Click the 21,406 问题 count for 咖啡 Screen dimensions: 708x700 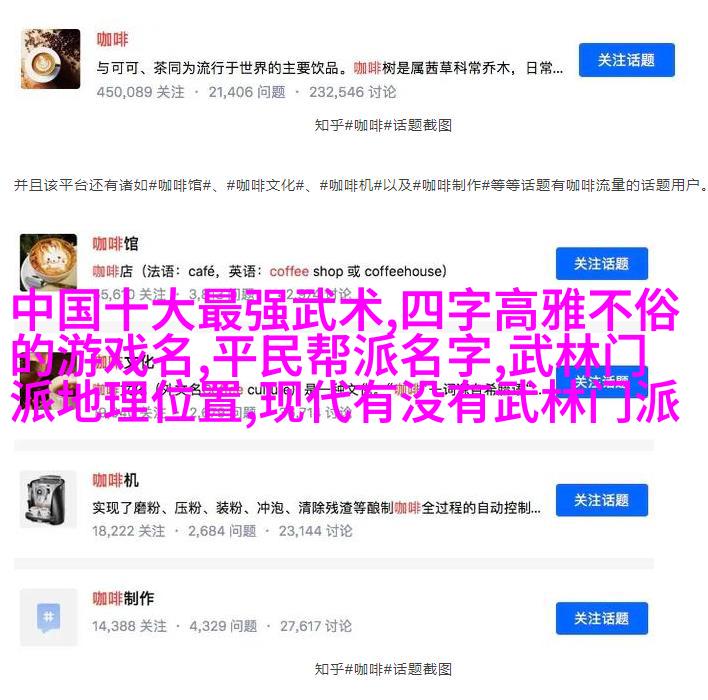coord(247,92)
